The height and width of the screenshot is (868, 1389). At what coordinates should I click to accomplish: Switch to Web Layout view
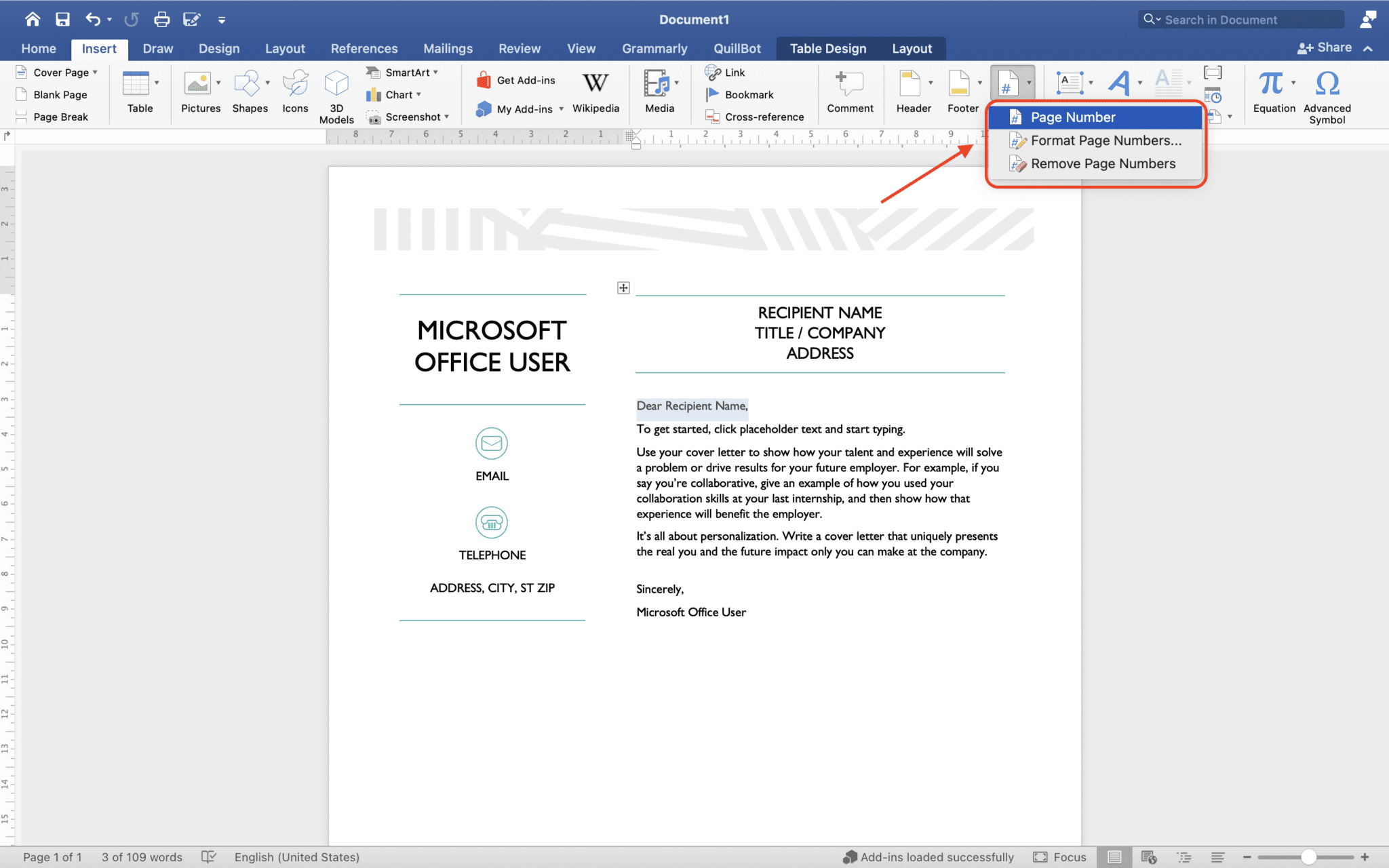click(x=1149, y=857)
